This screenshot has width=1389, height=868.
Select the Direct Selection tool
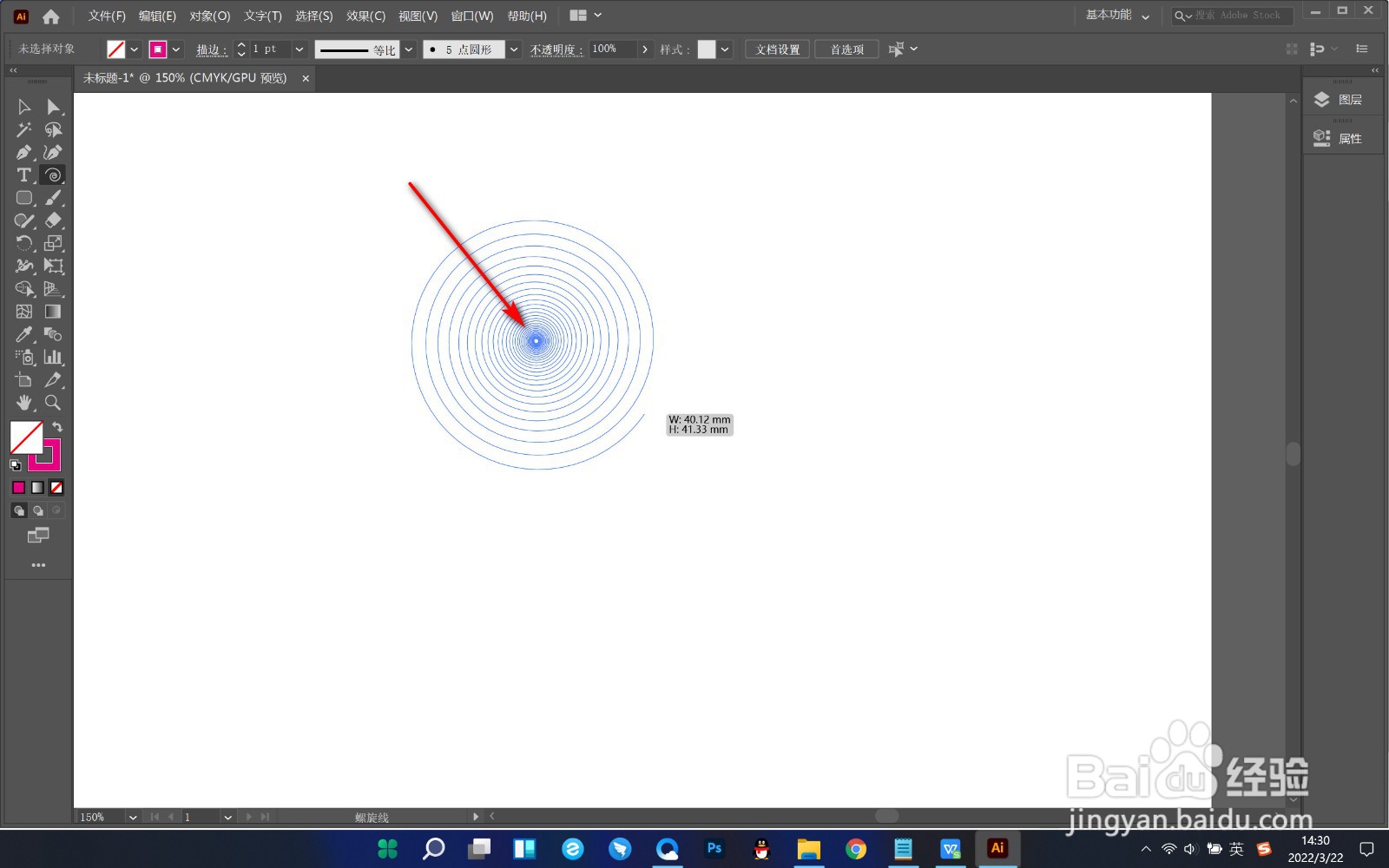click(x=53, y=107)
